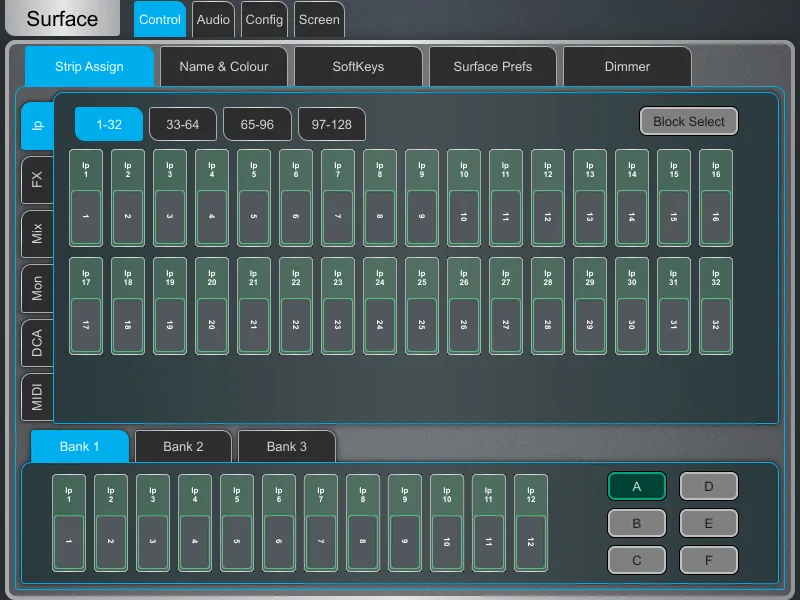The image size is (800, 600).
Task: Select layer E
Action: (709, 523)
